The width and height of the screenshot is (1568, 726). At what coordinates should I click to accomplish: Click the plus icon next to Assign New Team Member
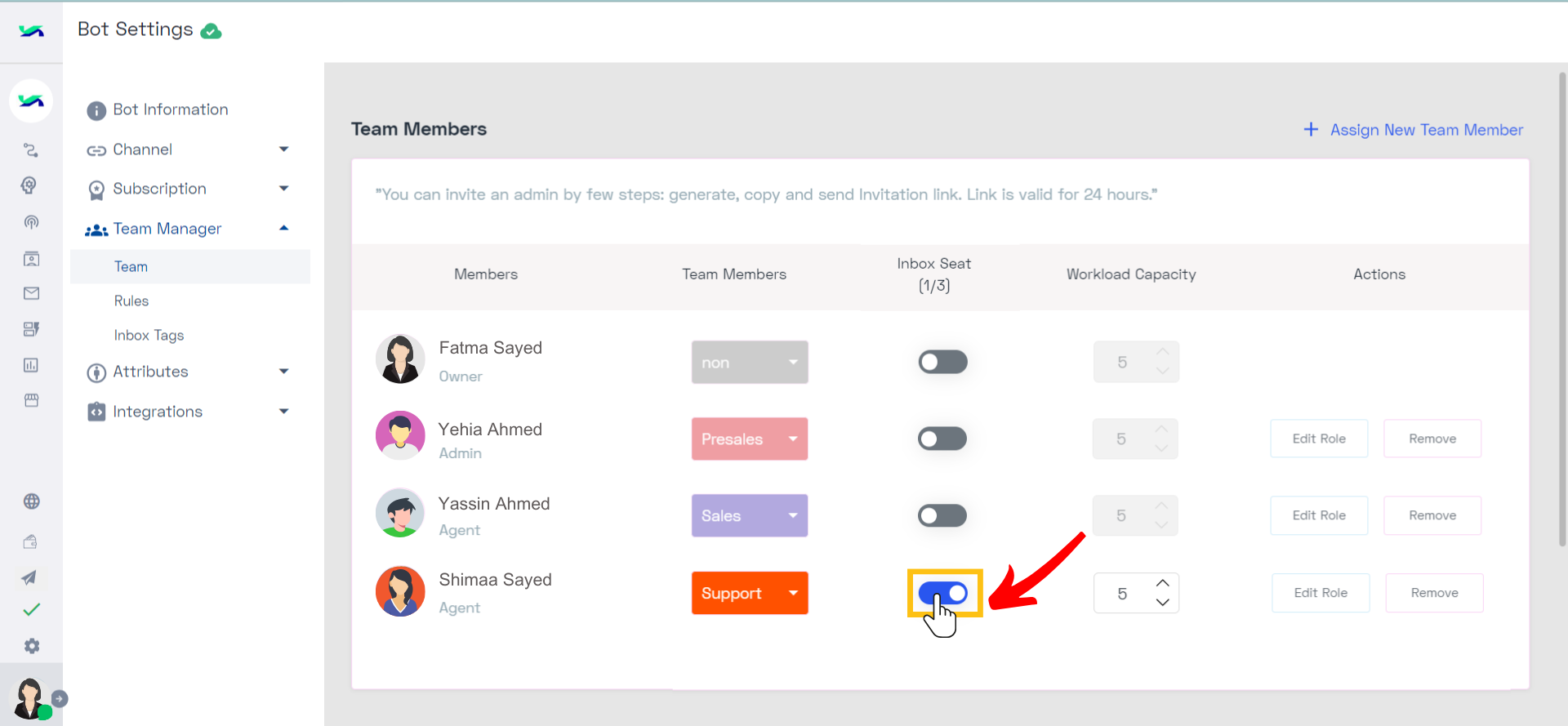click(x=1311, y=129)
